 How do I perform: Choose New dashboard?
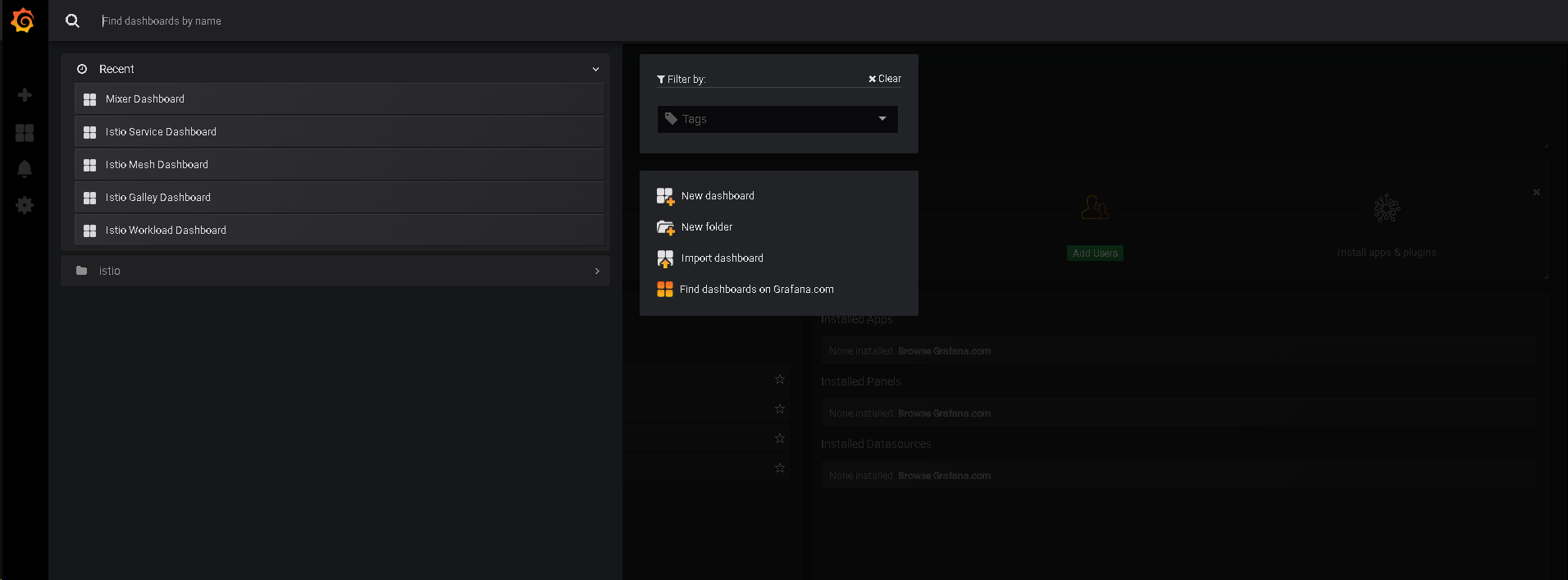tap(718, 196)
